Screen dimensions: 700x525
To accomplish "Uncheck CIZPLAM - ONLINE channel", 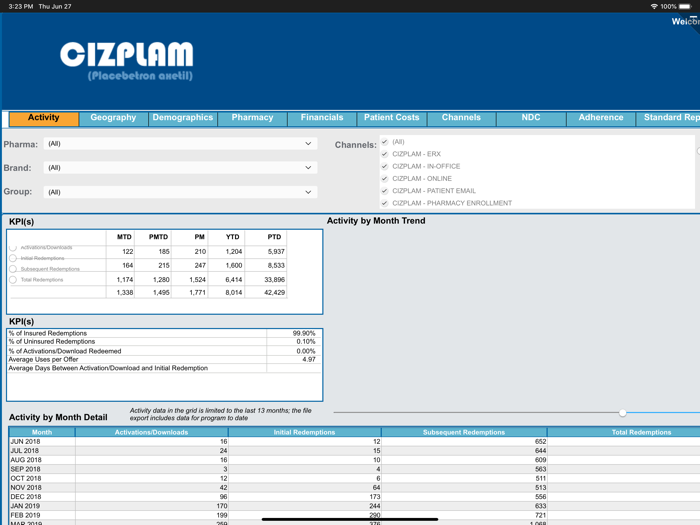I will tap(384, 179).
